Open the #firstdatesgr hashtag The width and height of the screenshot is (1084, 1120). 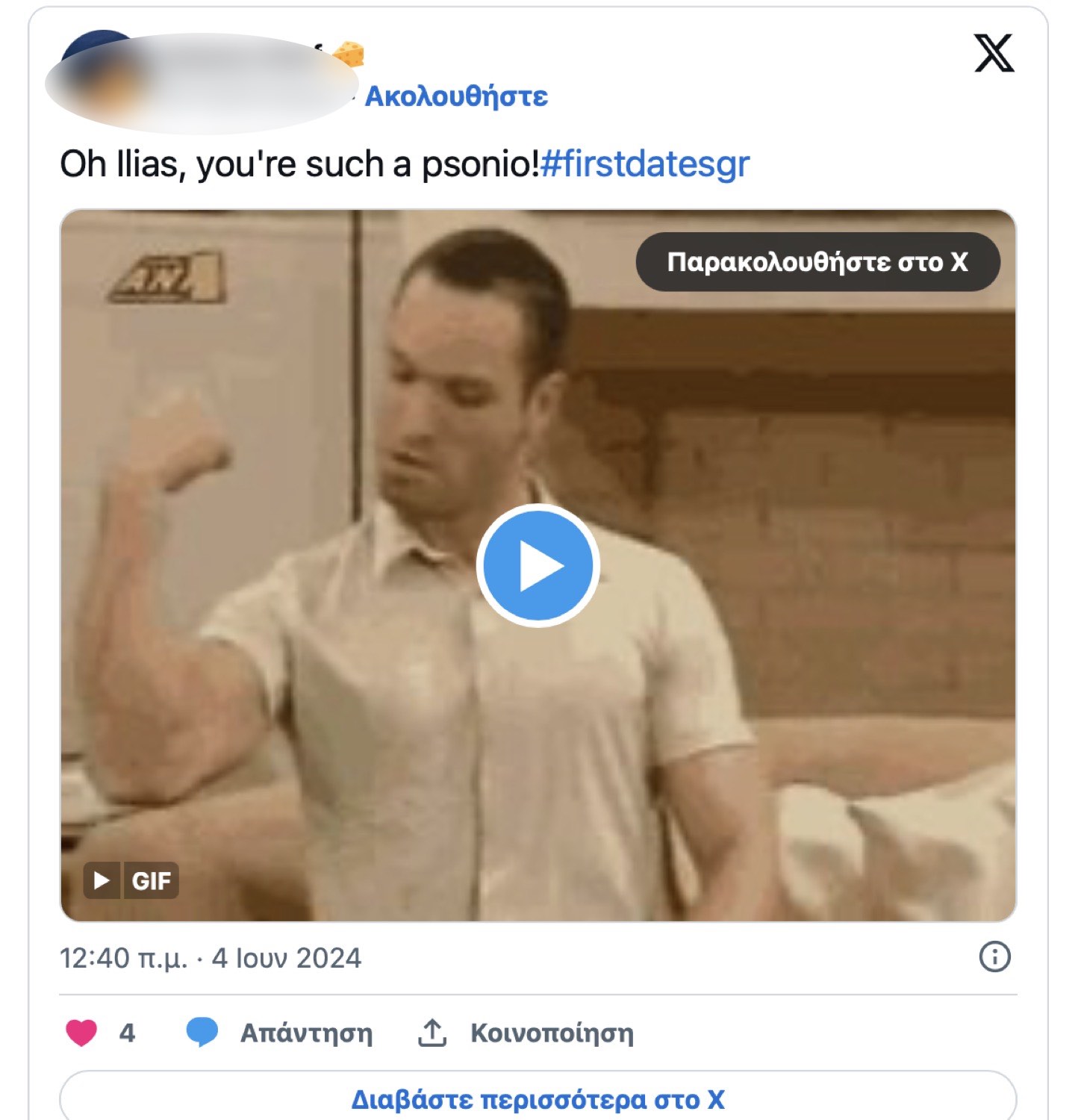(645, 164)
